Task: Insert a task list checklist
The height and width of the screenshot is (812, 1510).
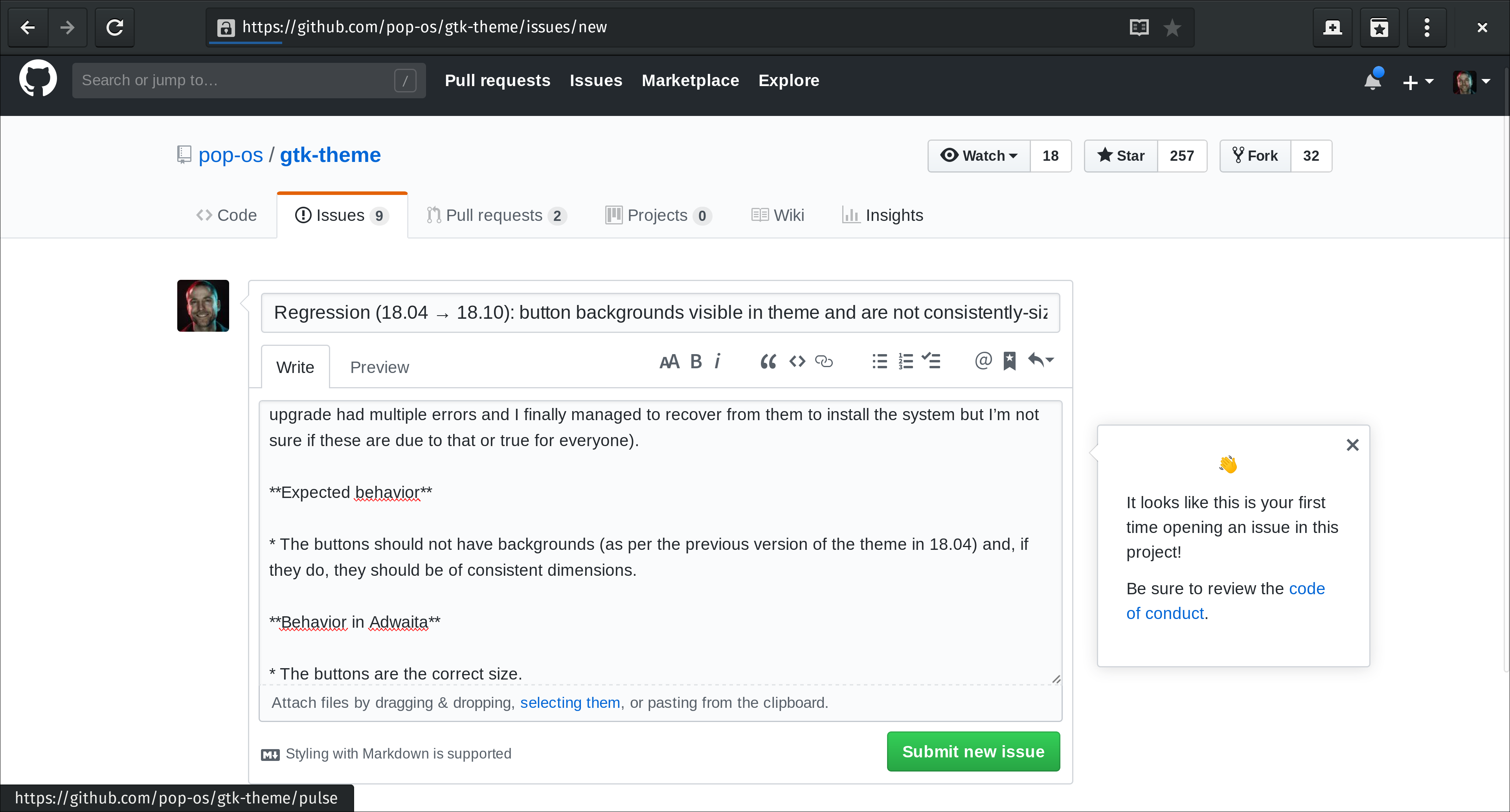Action: [931, 361]
